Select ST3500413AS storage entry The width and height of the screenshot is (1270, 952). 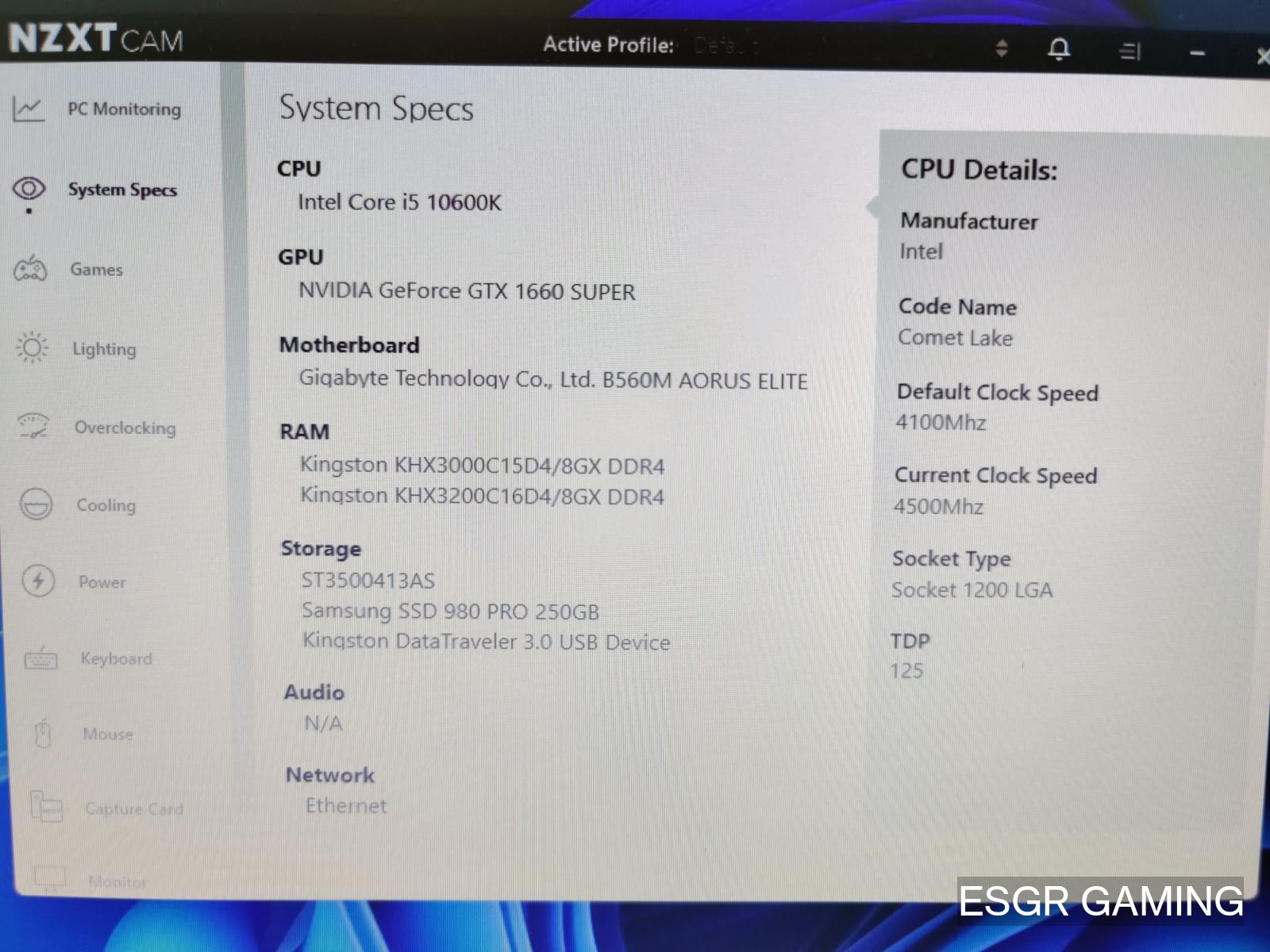coord(368,580)
